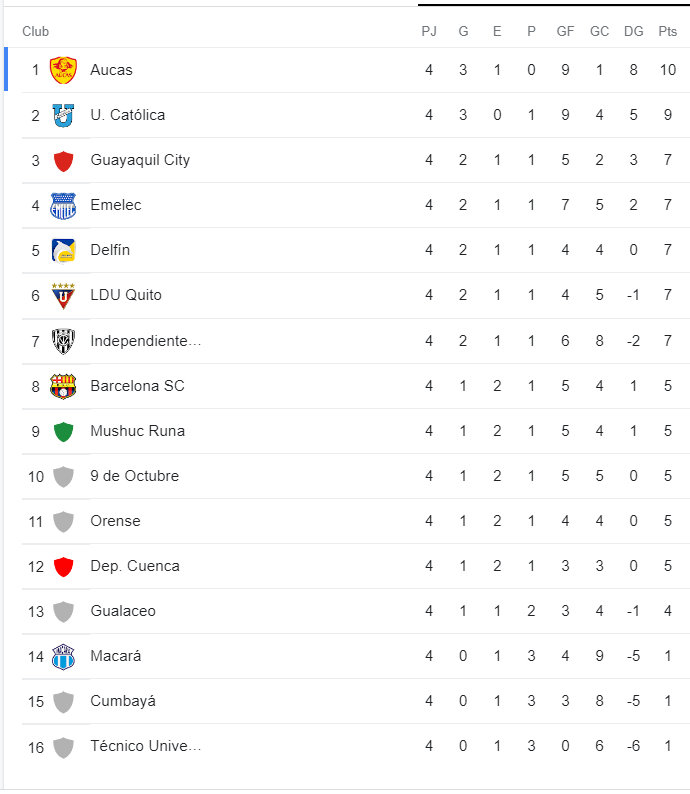Viewport: 690px width, 794px height.
Task: Click the Club column header
Action: coord(36,32)
